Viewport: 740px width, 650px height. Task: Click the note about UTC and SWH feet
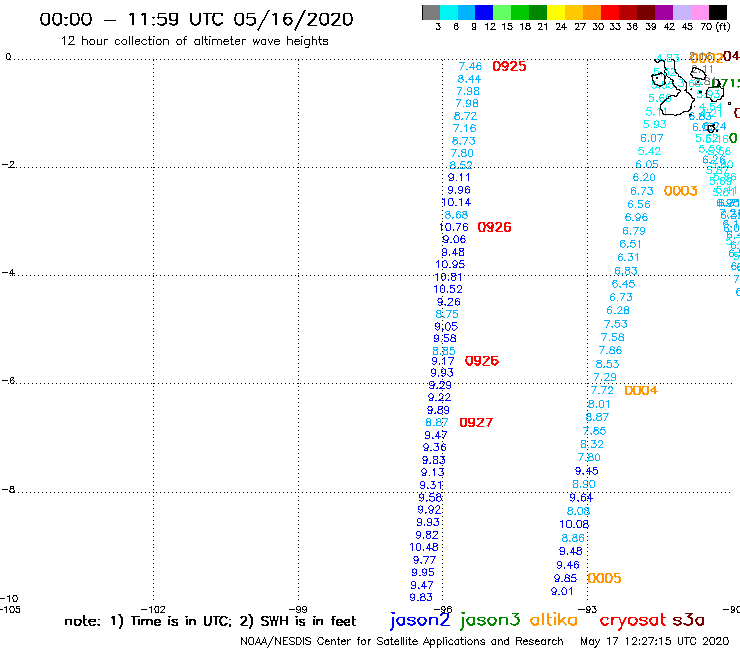pyautogui.click(x=210, y=621)
